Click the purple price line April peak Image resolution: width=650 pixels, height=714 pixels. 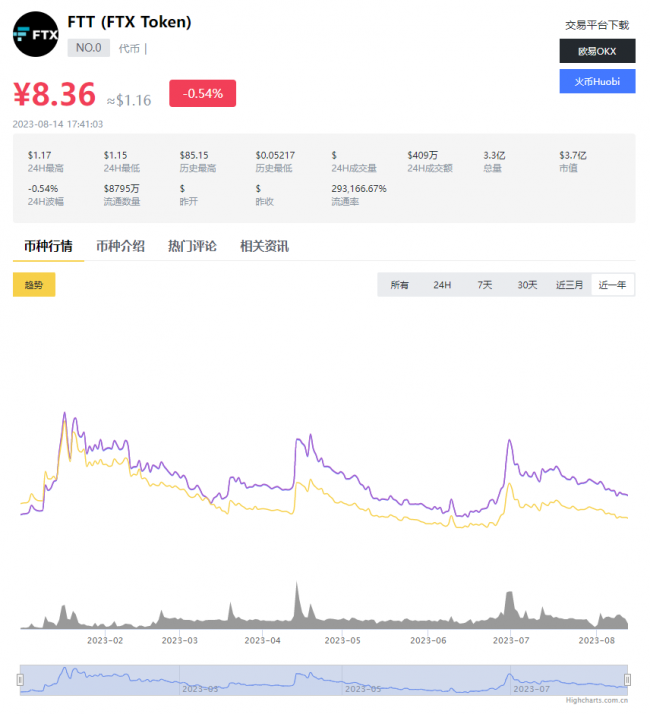pyautogui.click(x=311, y=436)
